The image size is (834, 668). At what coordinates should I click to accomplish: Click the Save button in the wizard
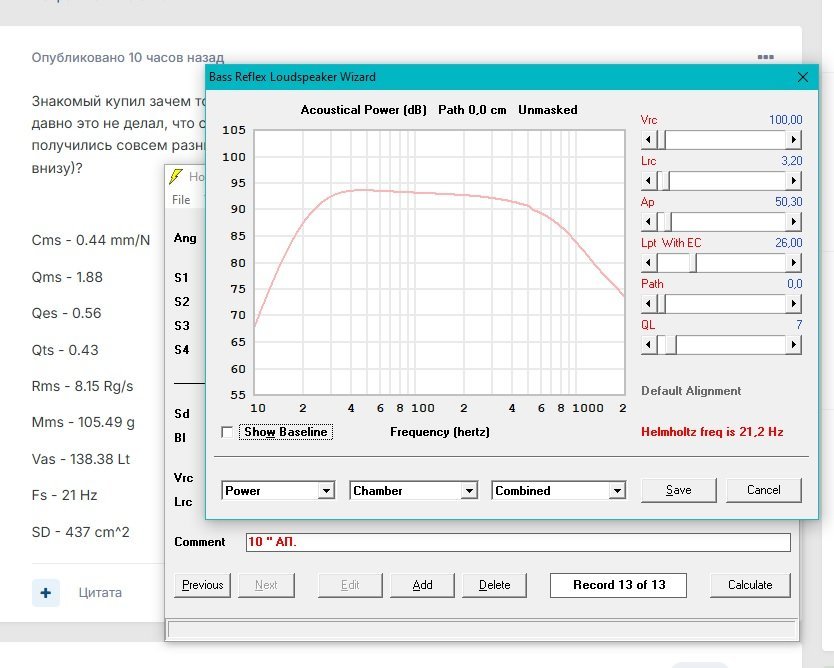pos(679,490)
